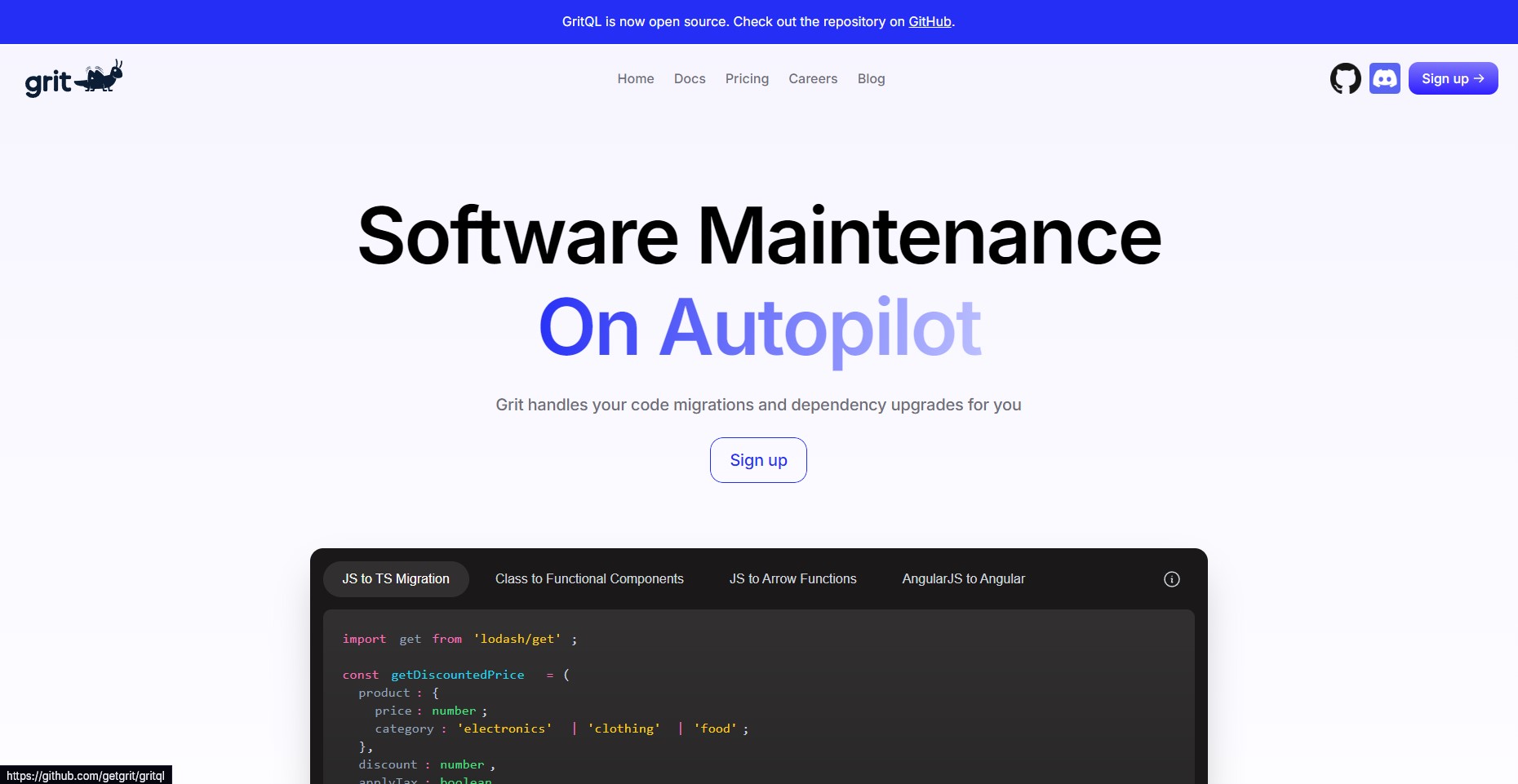The width and height of the screenshot is (1518, 784).
Task: Switch to Class to Functional Components tab
Action: coord(589,579)
